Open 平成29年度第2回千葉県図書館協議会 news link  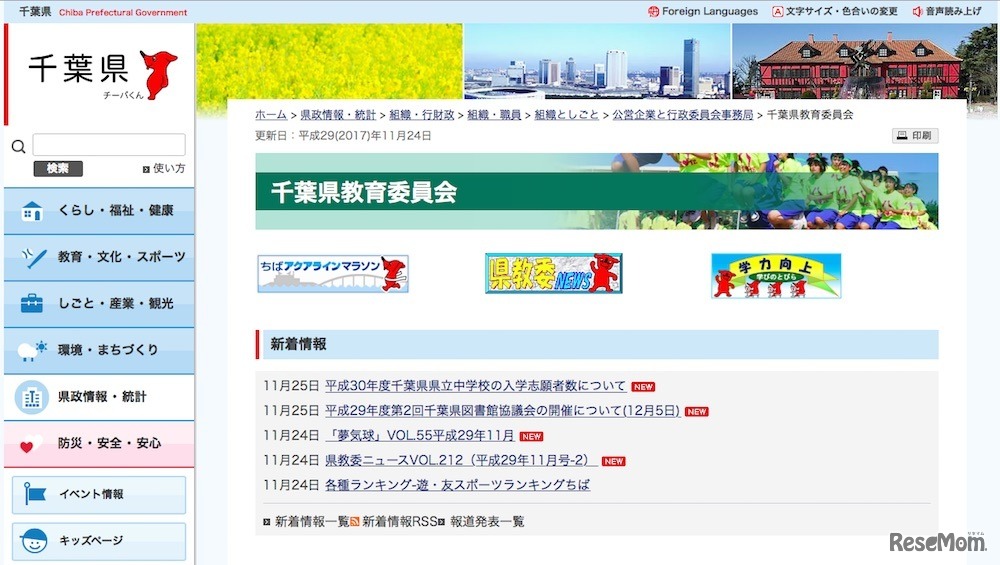point(502,411)
